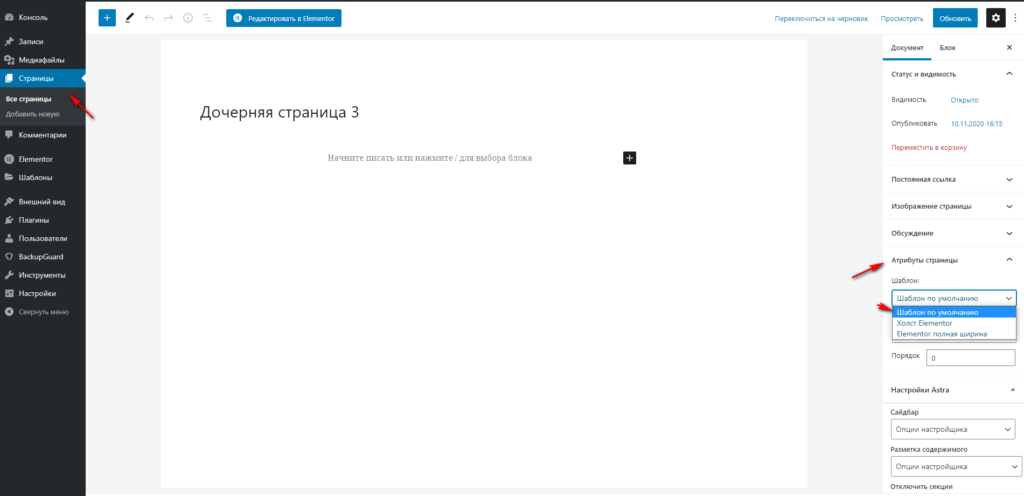Close the settings sidebar panel
The width and height of the screenshot is (1024, 496).
[1008, 48]
